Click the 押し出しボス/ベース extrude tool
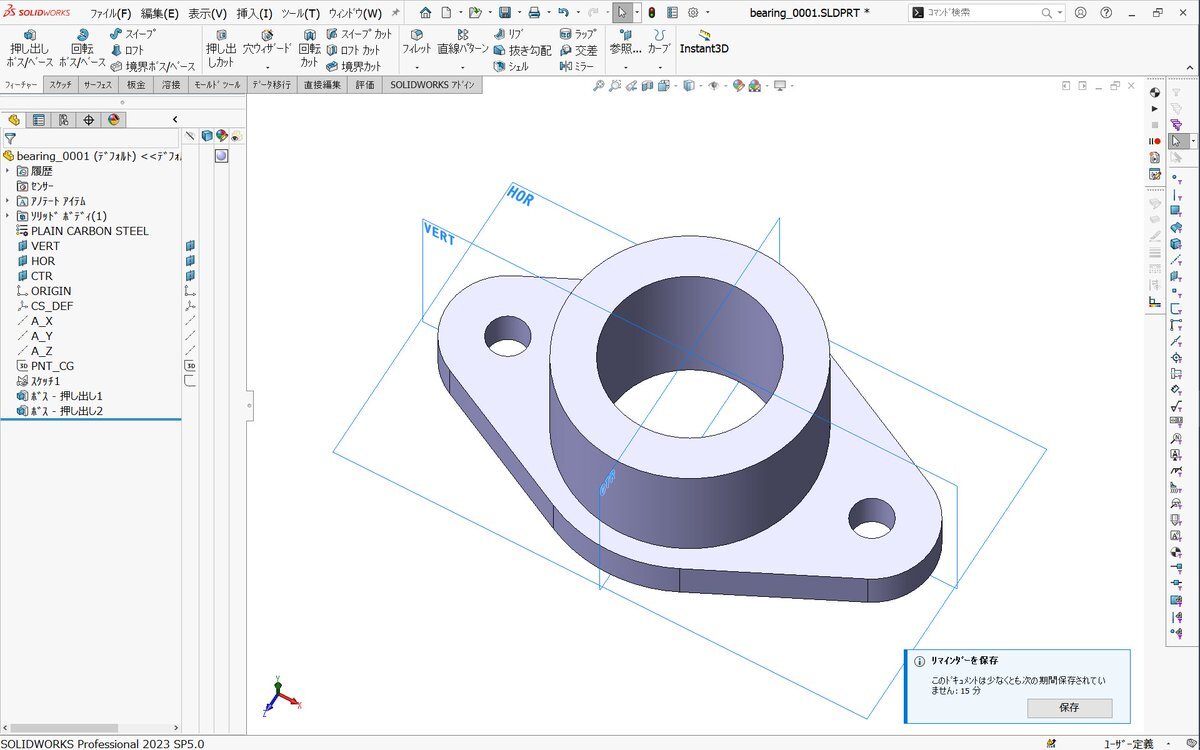The height and width of the screenshot is (750, 1200). pyautogui.click(x=29, y=49)
